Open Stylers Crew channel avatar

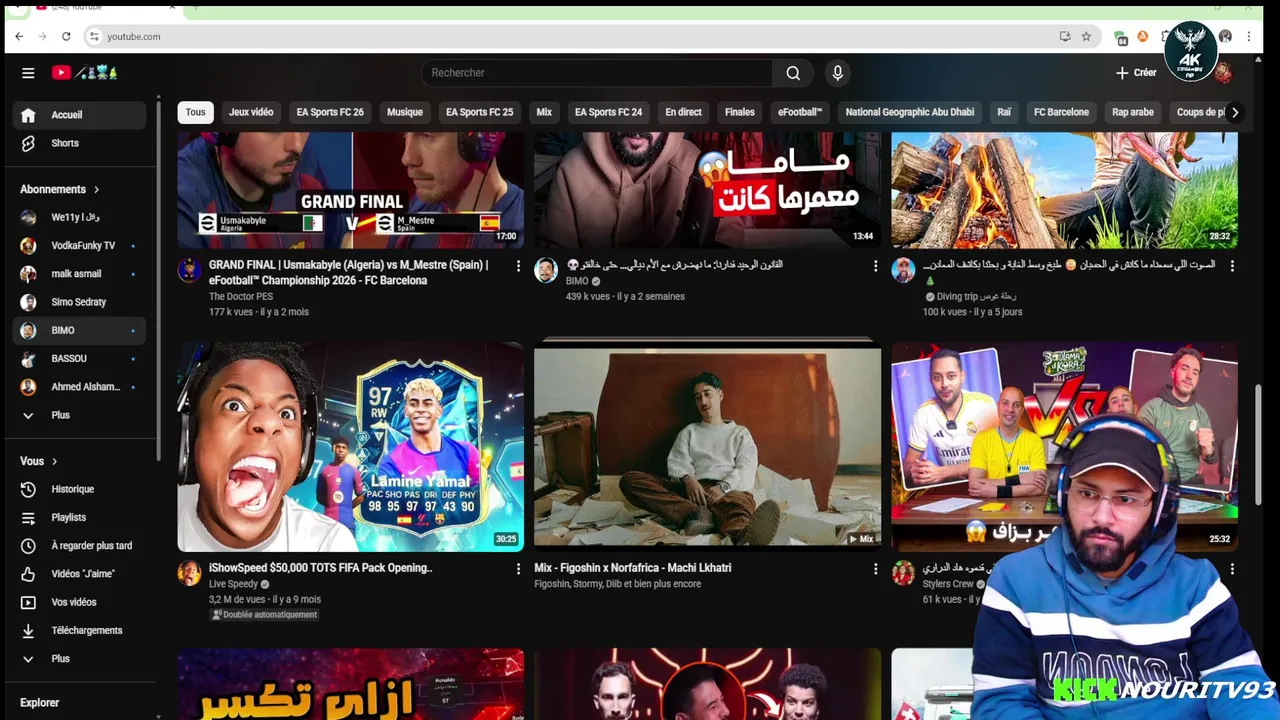[x=903, y=573]
